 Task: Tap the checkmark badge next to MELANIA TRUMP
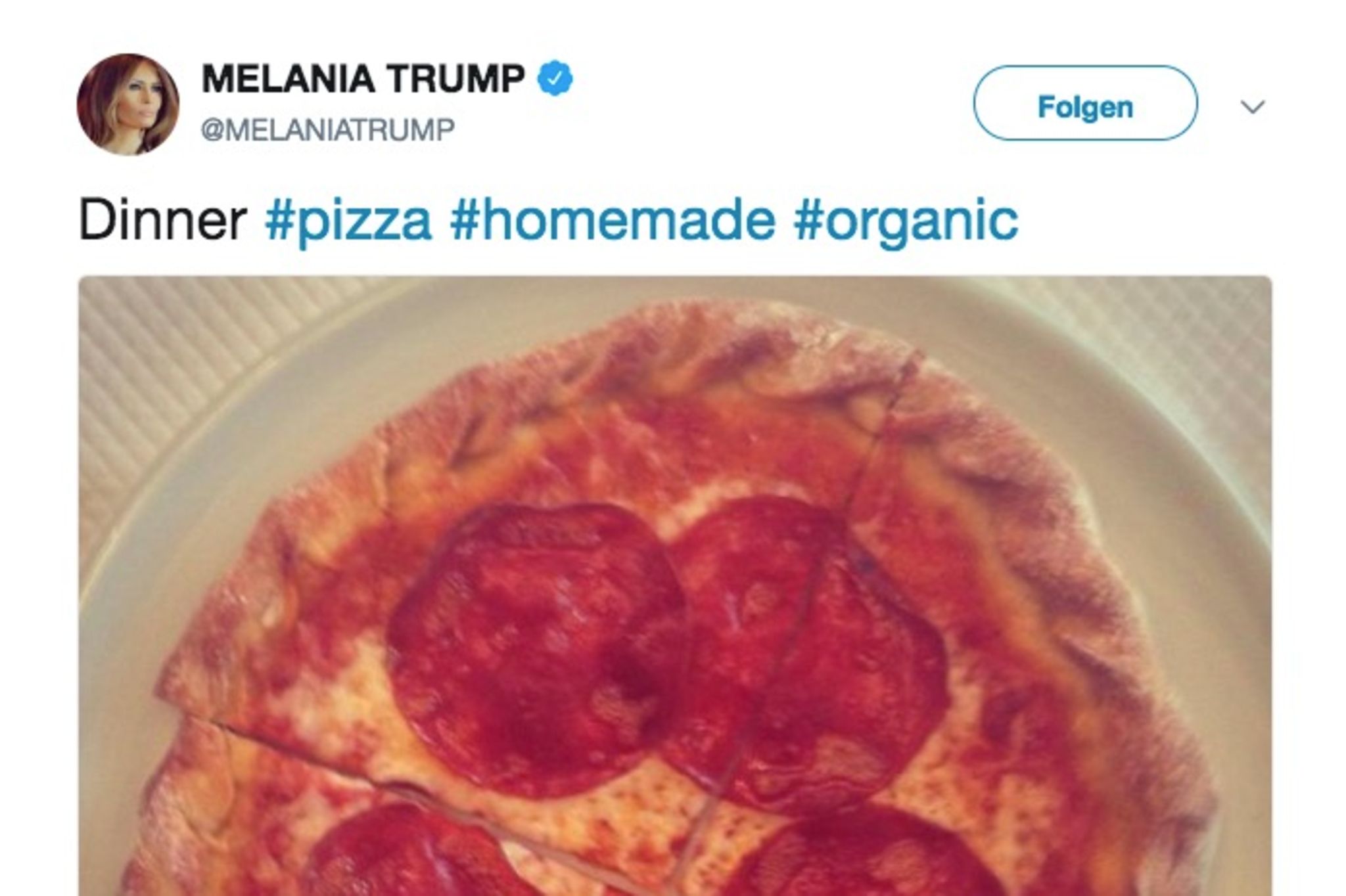555,79
